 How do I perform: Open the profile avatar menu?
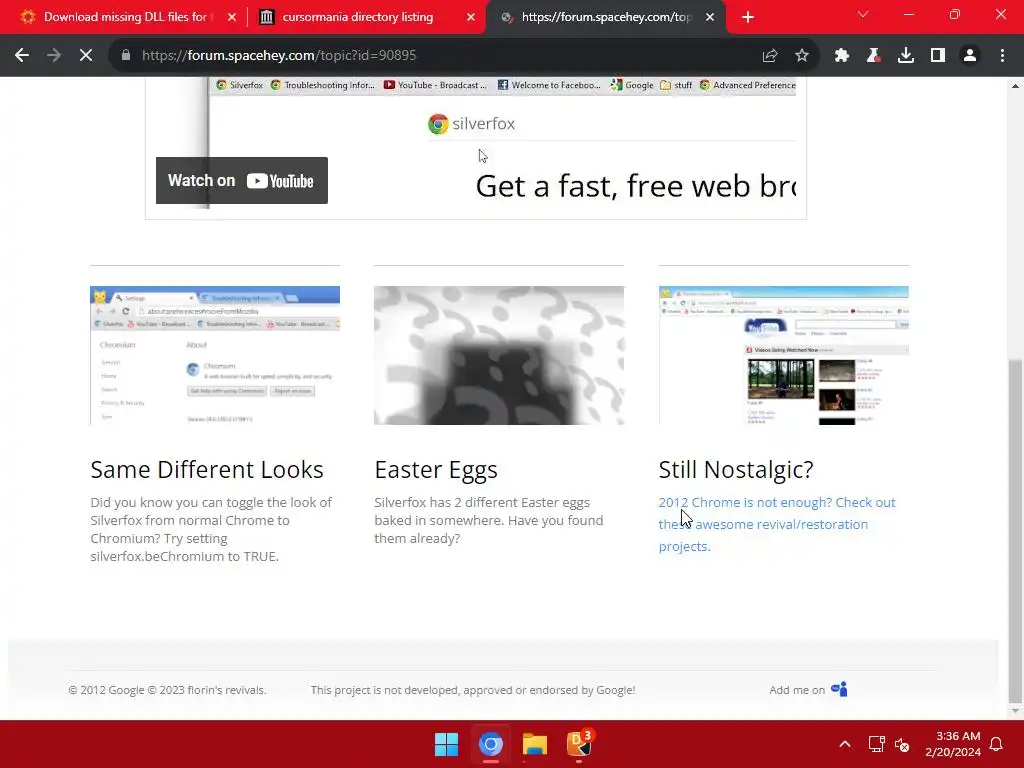pyautogui.click(x=970, y=56)
